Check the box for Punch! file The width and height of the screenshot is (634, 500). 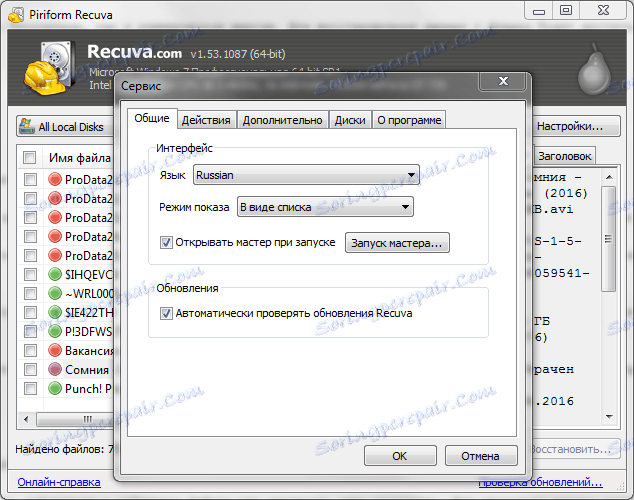(x=30, y=388)
